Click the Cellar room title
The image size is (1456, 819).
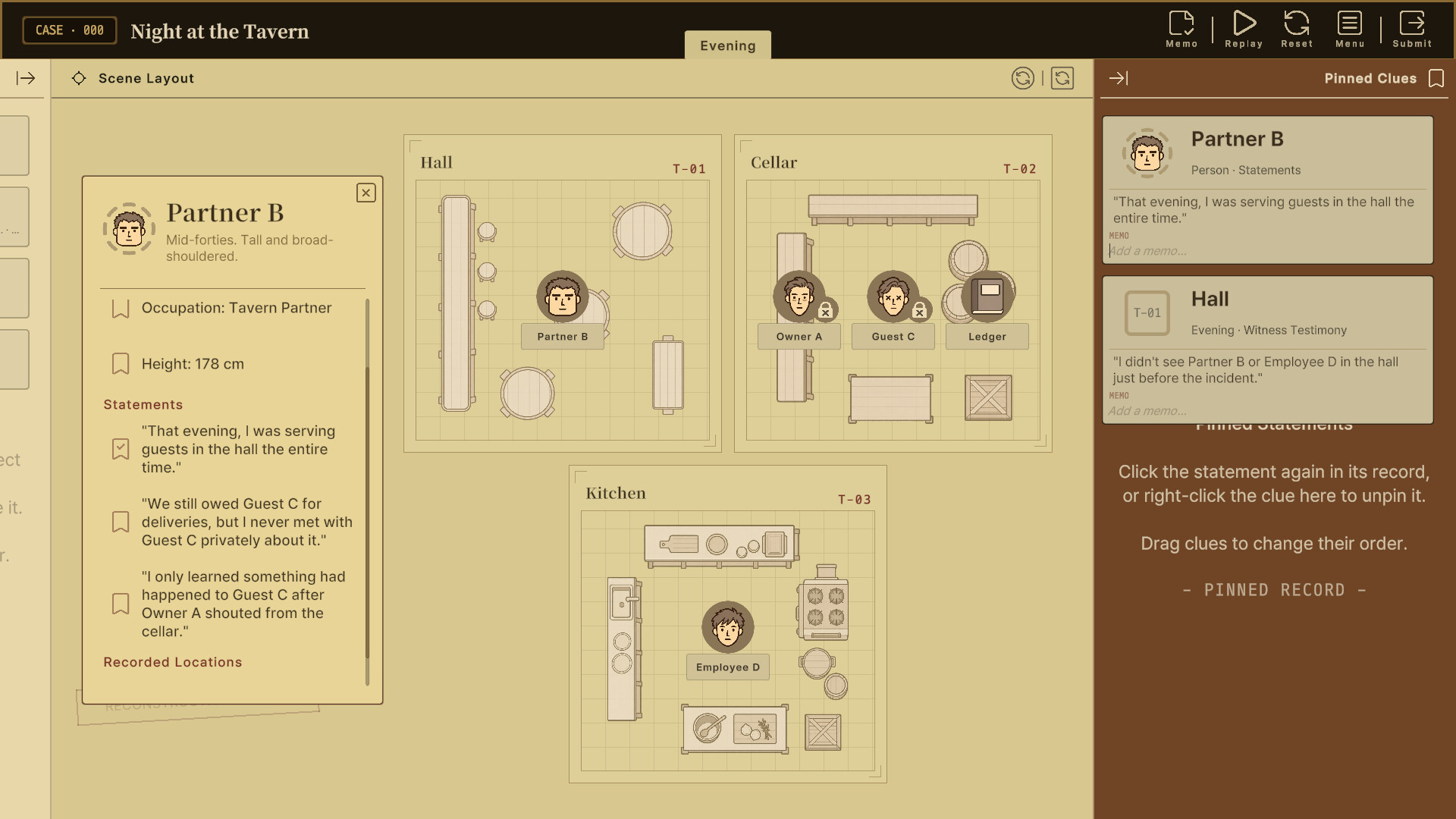[773, 162]
